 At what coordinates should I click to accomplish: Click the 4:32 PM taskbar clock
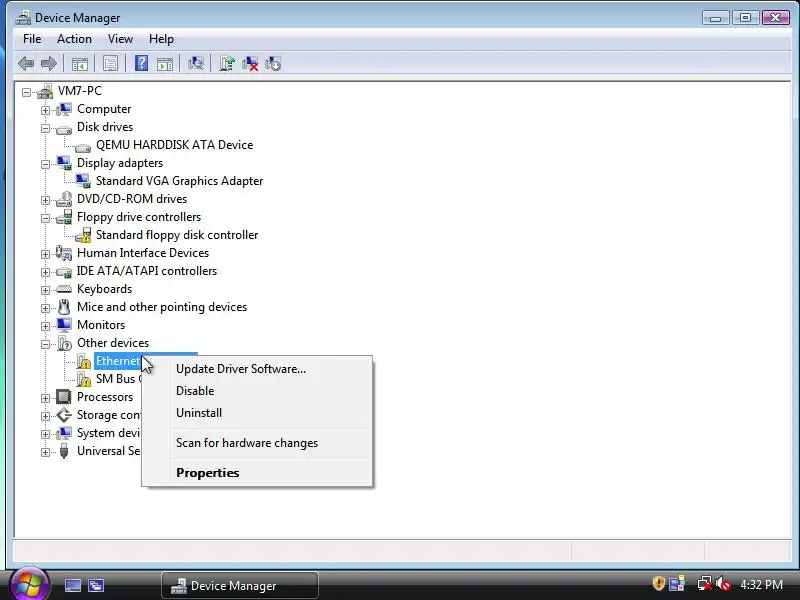tap(761, 584)
